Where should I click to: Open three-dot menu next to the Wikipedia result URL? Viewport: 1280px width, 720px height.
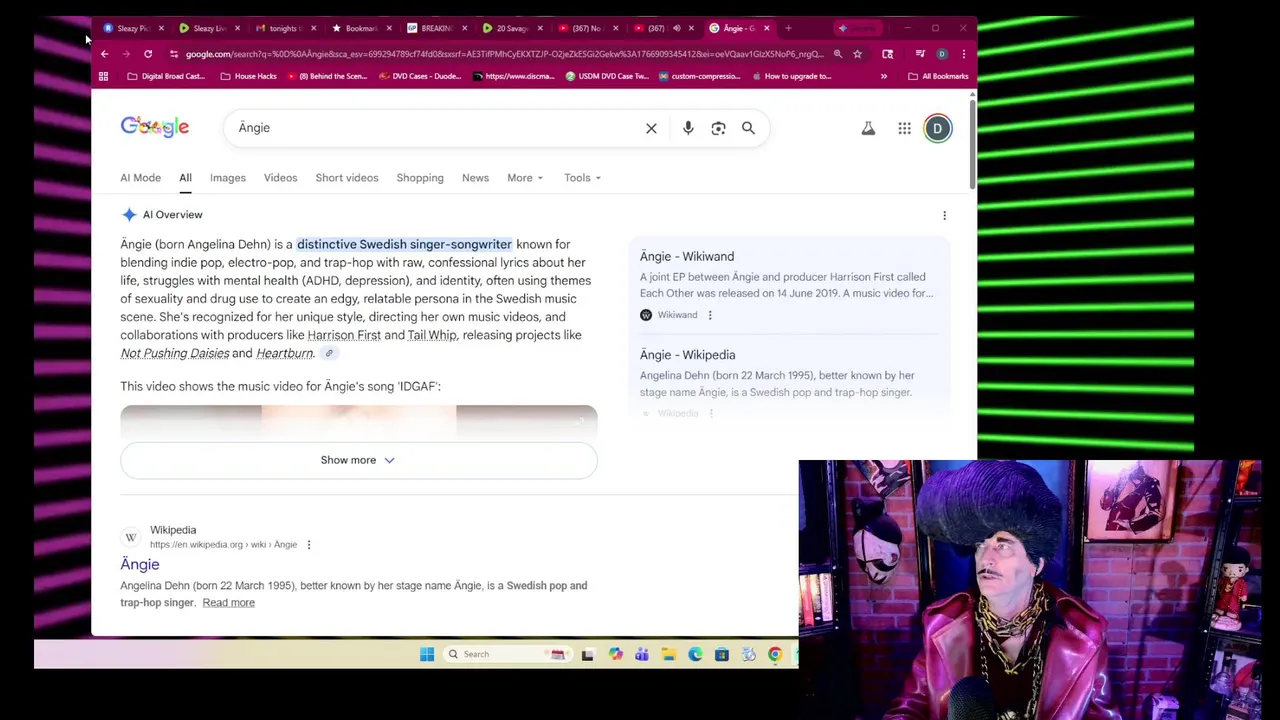309,545
